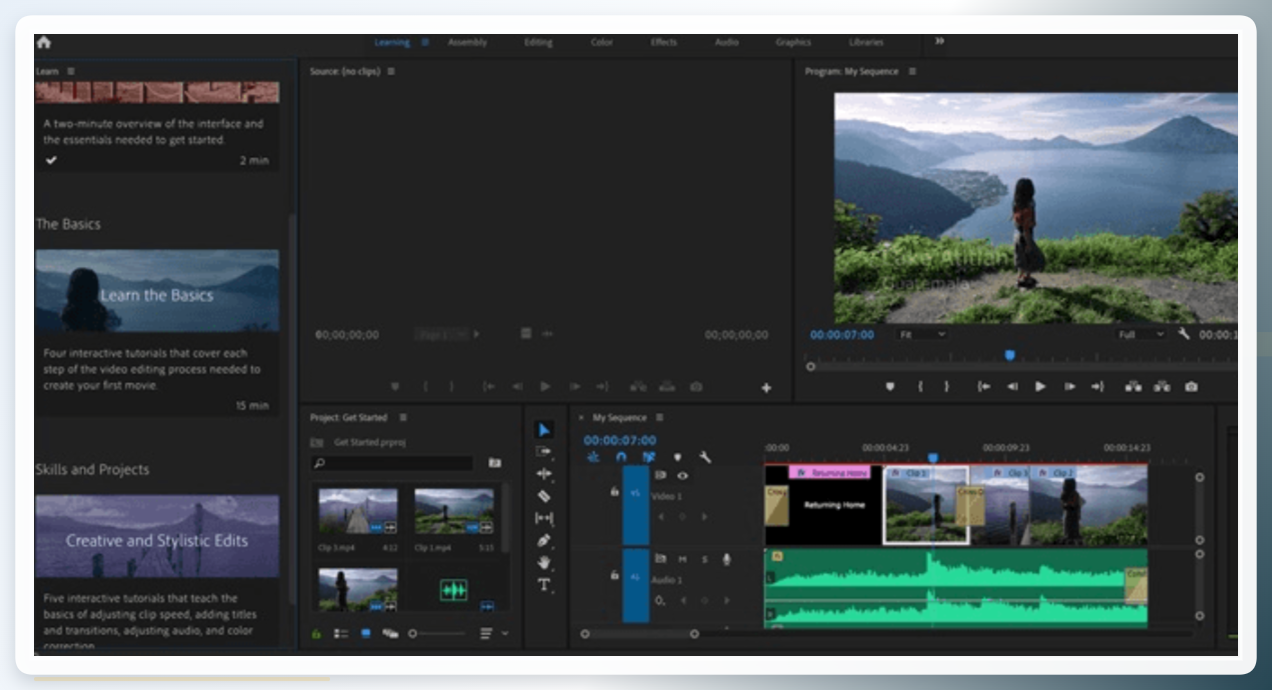Open Program monitor wrench settings
1272x690 pixels.
pyautogui.click(x=1184, y=334)
